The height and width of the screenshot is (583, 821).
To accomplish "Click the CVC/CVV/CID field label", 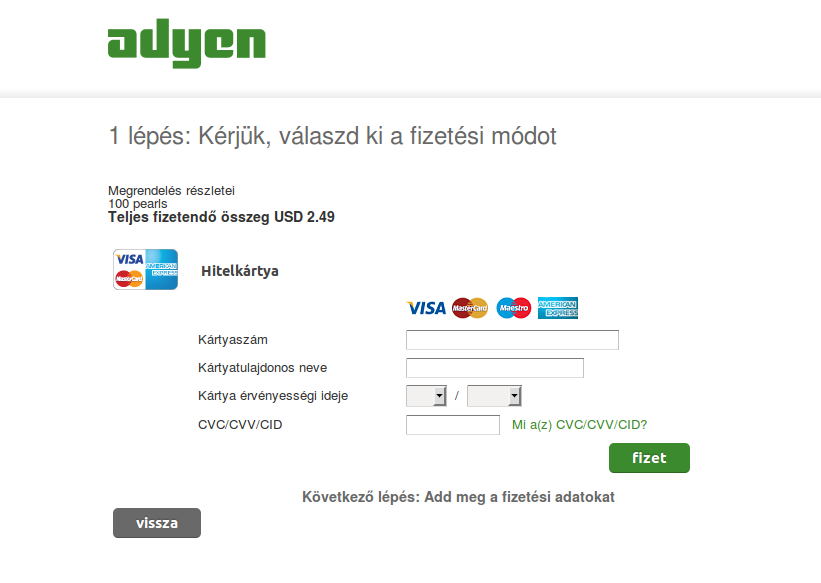I will pyautogui.click(x=240, y=425).
